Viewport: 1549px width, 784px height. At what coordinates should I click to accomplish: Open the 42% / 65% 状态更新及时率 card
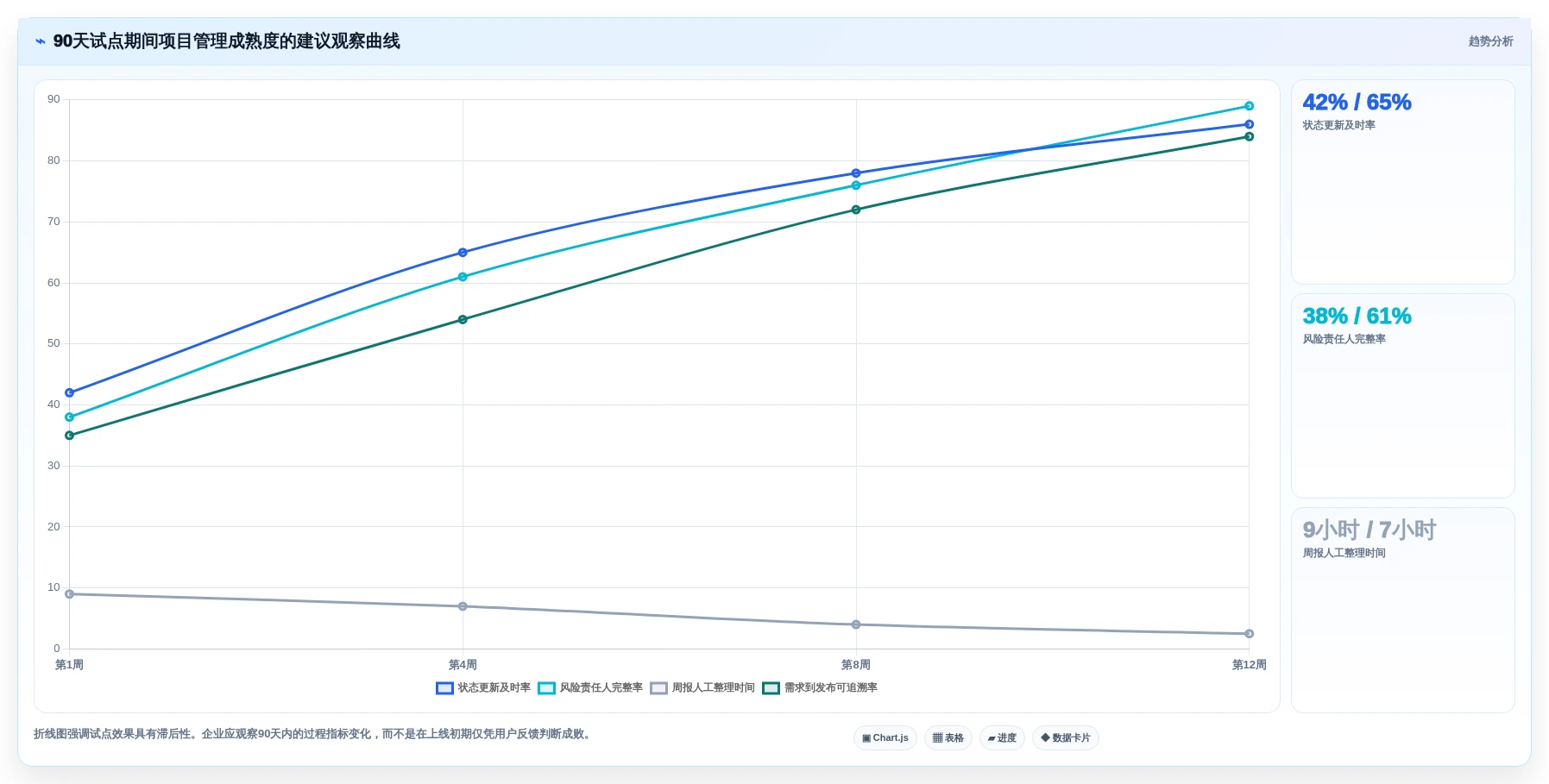pos(1402,182)
